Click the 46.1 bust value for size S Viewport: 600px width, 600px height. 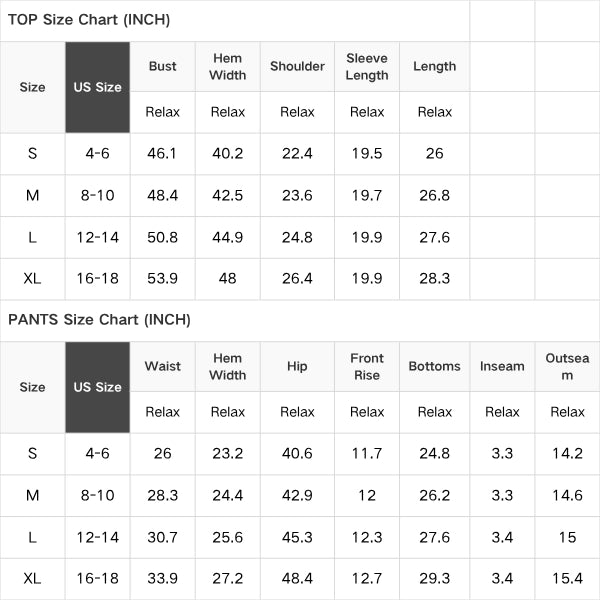[162, 153]
